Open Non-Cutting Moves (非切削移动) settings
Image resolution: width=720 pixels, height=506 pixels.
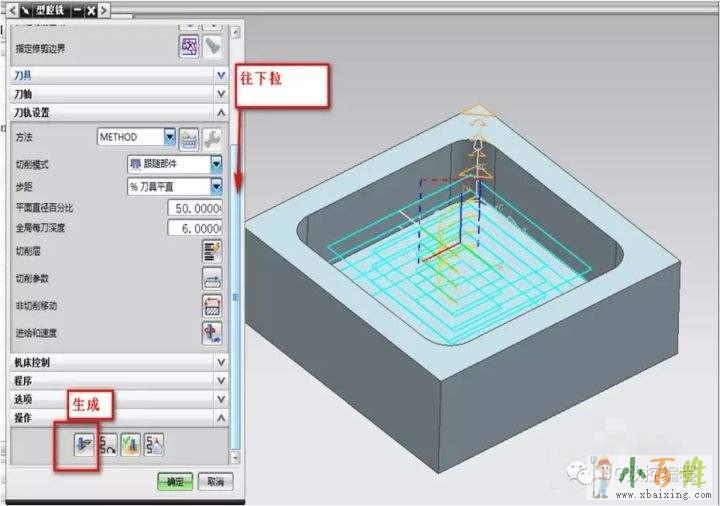(212, 305)
